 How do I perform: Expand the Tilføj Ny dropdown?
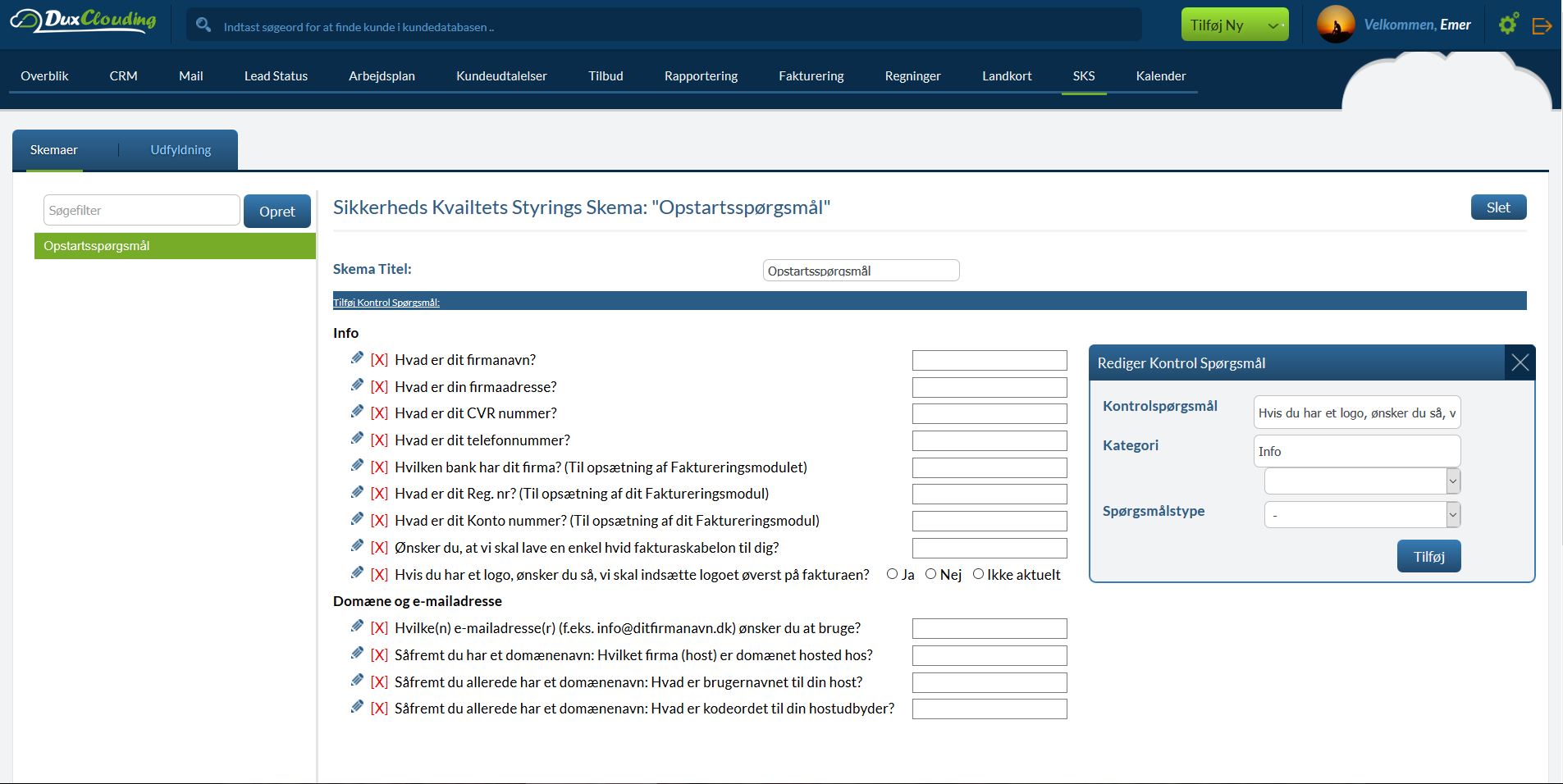click(1235, 25)
